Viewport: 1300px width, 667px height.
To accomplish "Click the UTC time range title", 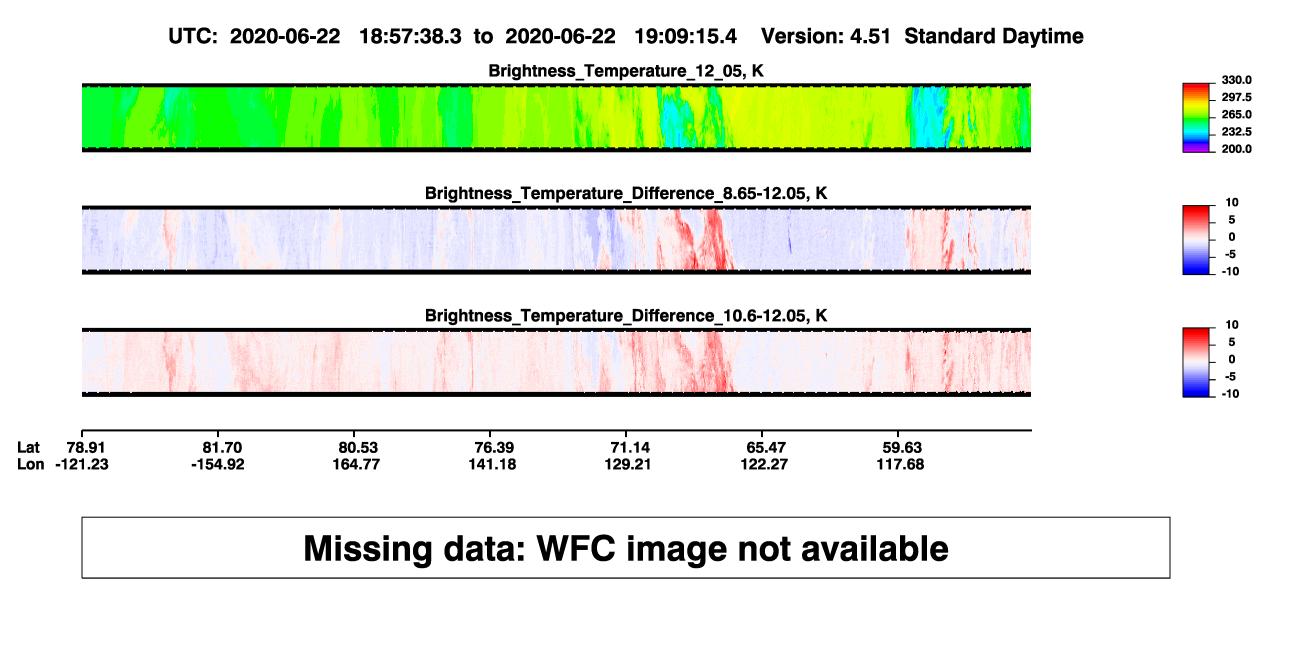I will (627, 36).
